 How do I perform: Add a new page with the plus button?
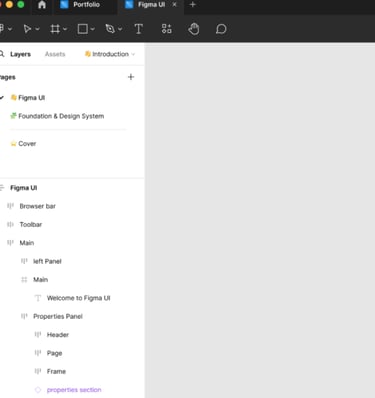pos(131,77)
